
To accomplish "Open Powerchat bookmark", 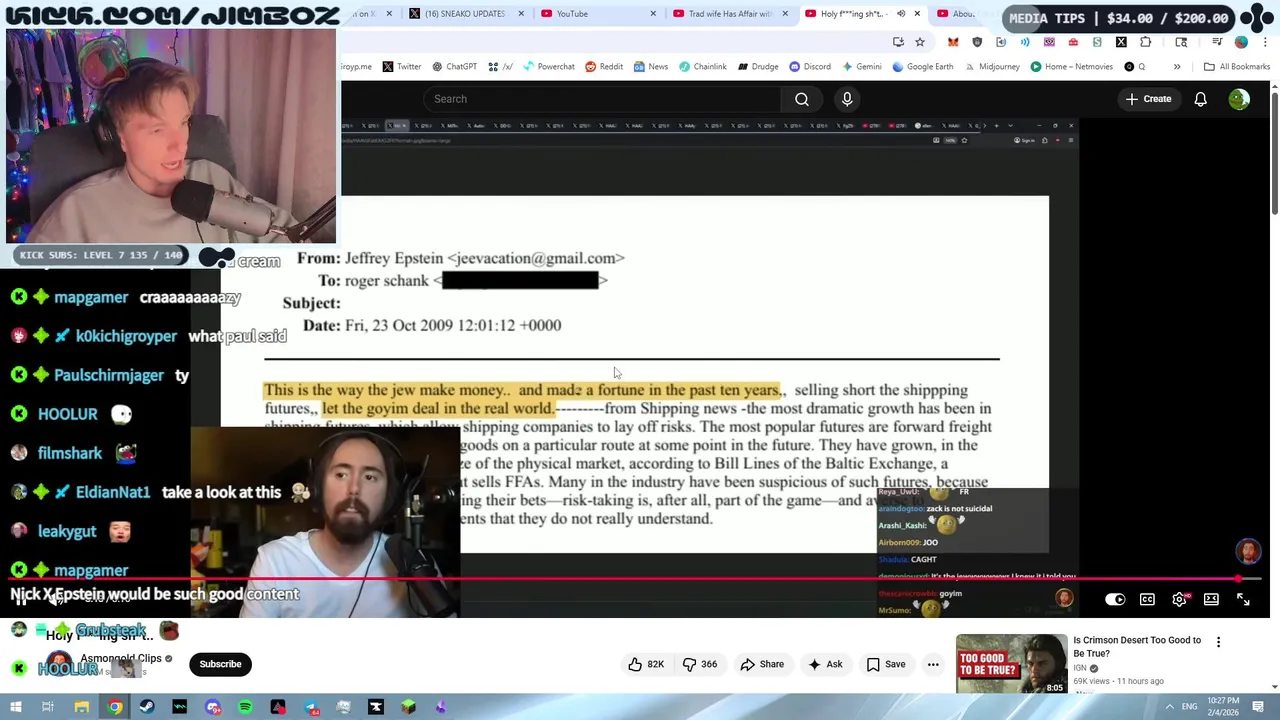I will [x=548, y=67].
